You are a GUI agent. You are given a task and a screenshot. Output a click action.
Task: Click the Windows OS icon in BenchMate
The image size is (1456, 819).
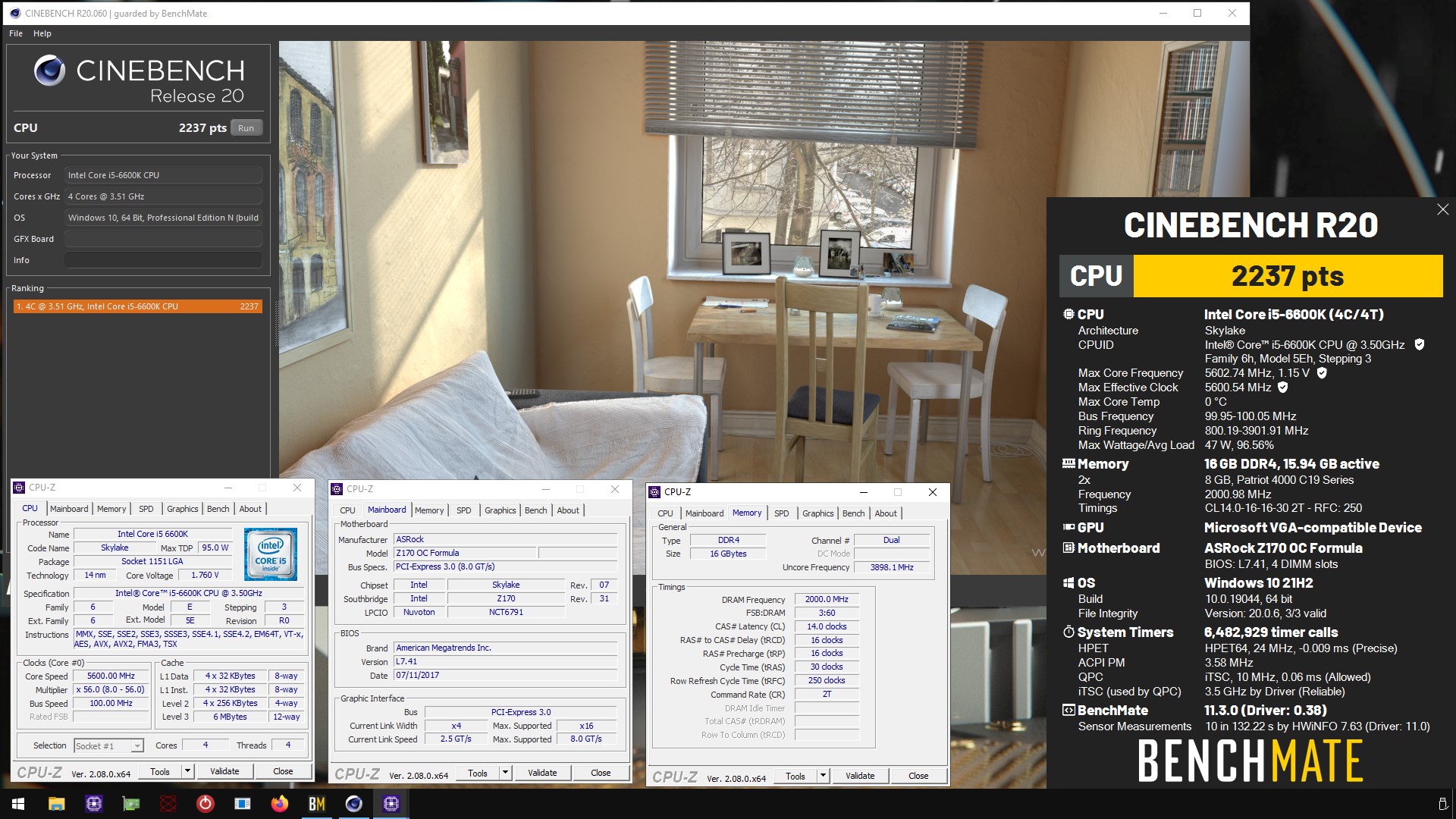[x=1068, y=582]
